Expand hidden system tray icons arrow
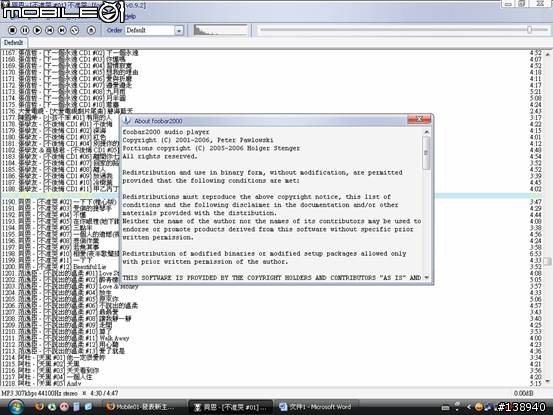 coord(469,407)
